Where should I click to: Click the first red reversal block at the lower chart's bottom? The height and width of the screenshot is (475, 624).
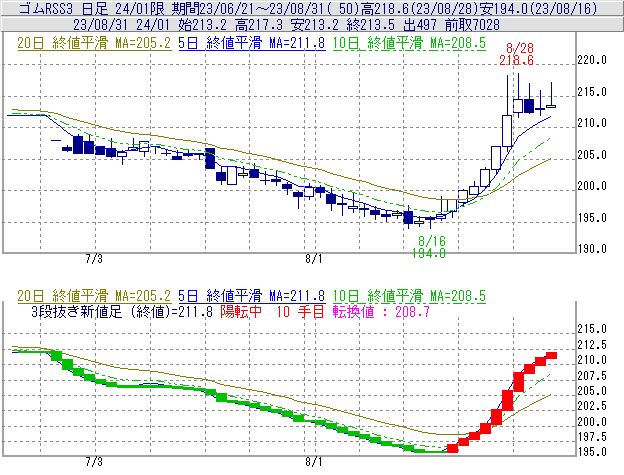coord(452,448)
